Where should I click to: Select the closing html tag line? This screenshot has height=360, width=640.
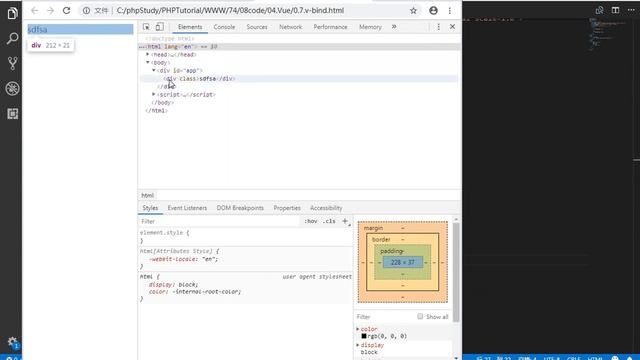(x=157, y=111)
